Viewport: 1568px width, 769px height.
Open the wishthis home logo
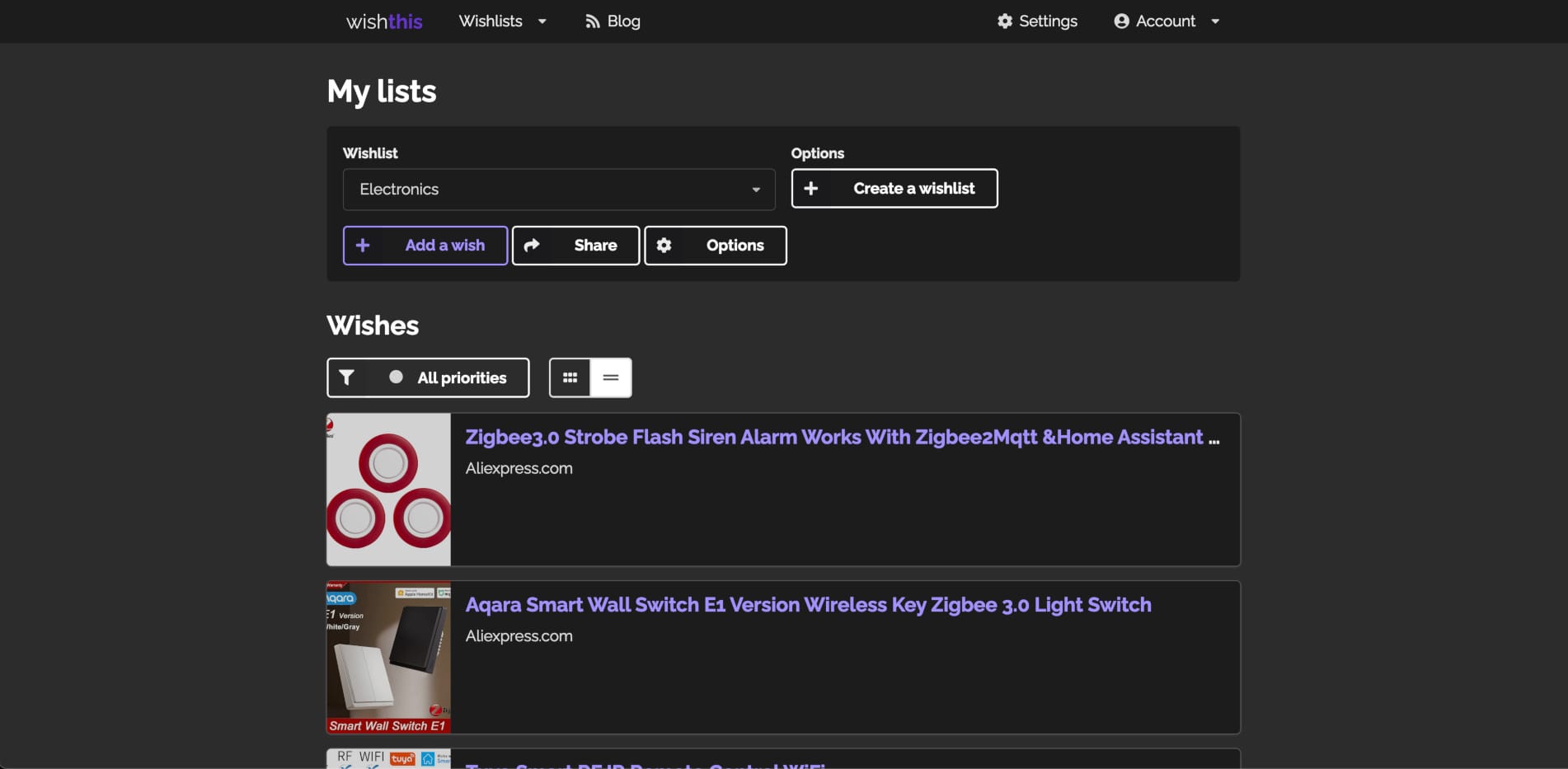pos(384,21)
